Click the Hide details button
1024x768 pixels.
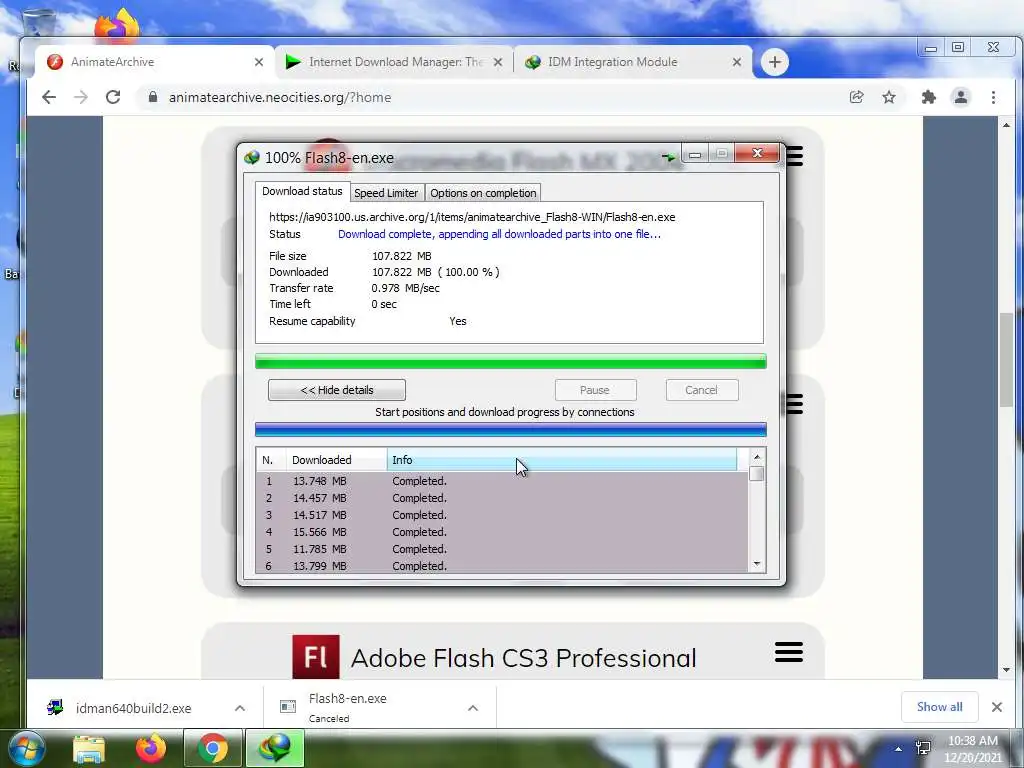click(336, 390)
